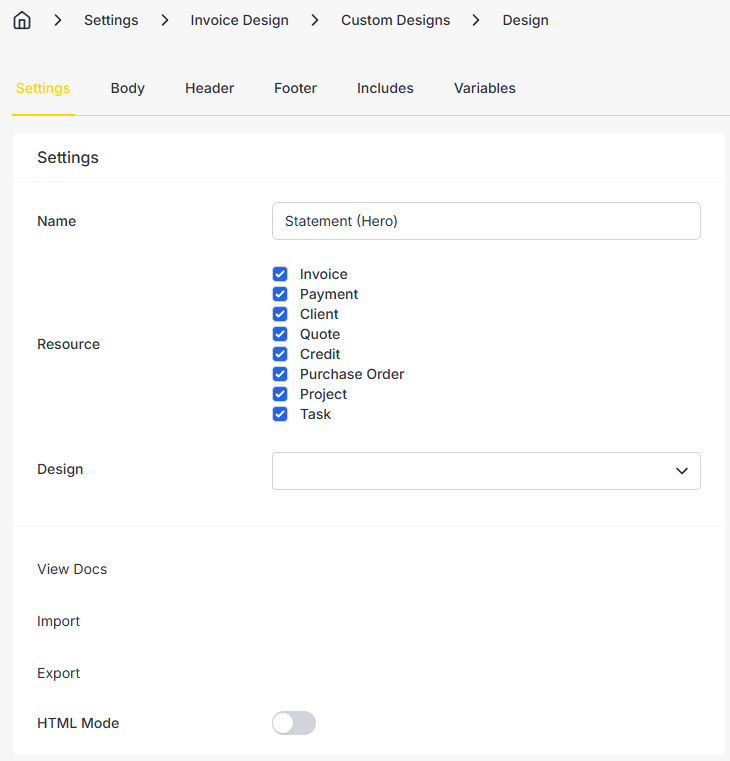
Task: Select the Includes tab
Action: (x=385, y=88)
